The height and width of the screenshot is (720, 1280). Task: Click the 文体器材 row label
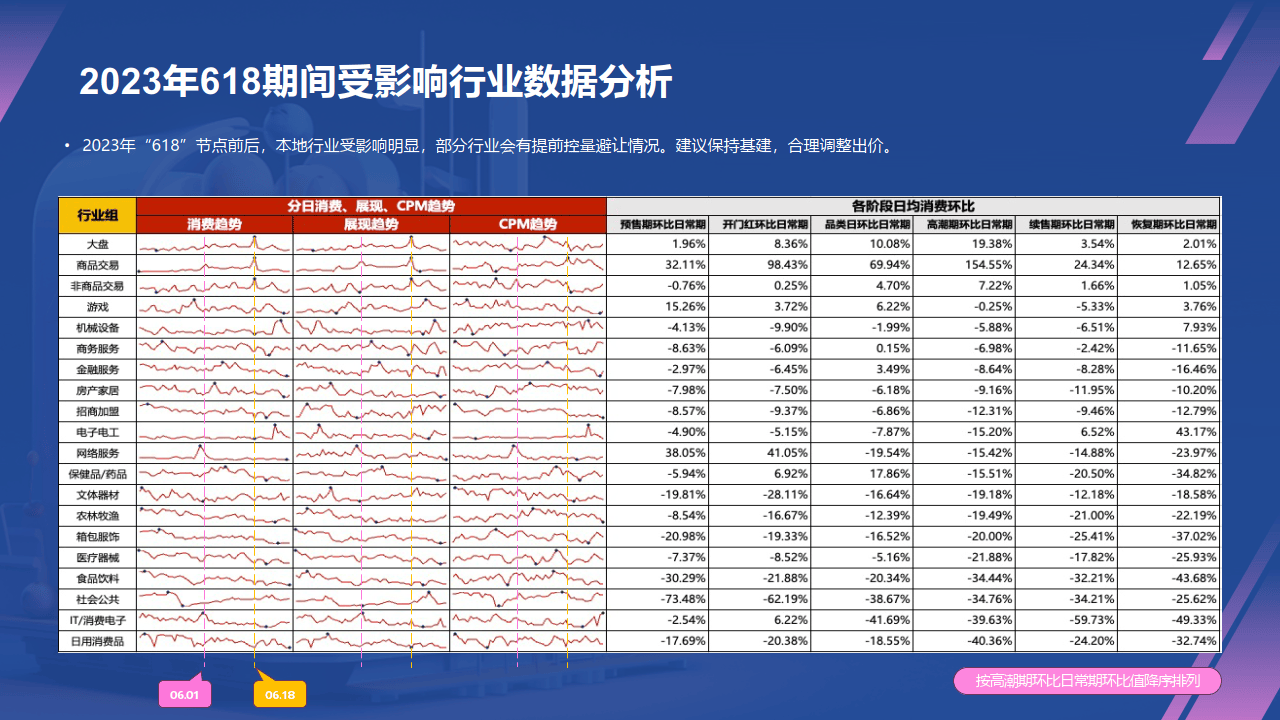(98, 495)
